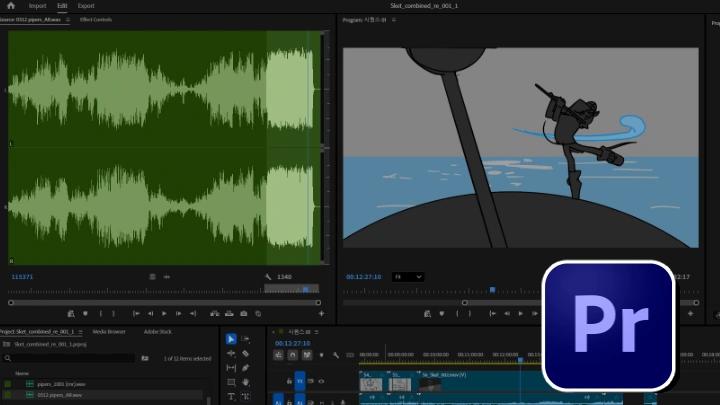Screen dimensions: 720x405
Task: Open the Program monitor panel menu
Action: click(x=393, y=20)
